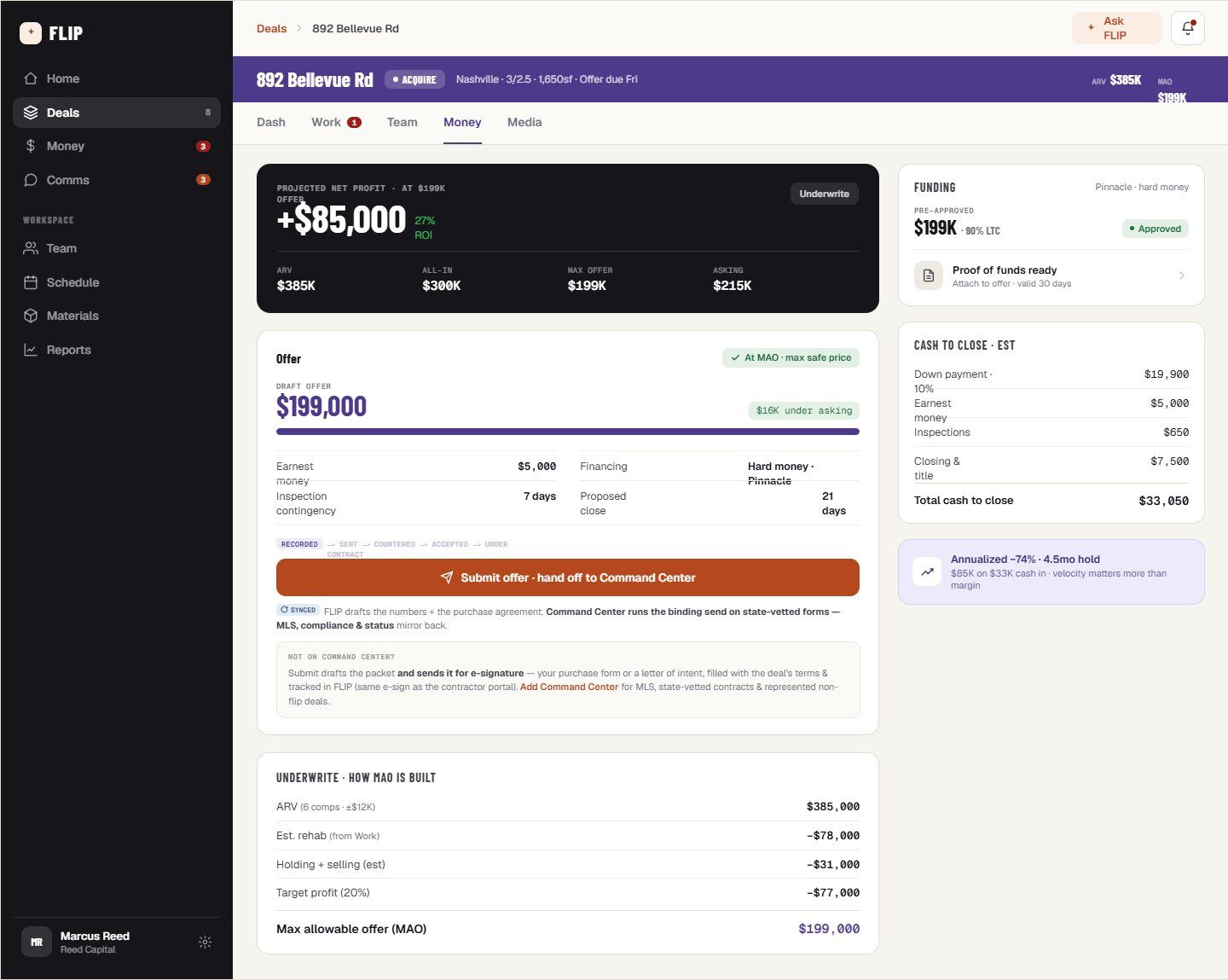Click the proof of funds document icon
1228x980 pixels.
(929, 276)
